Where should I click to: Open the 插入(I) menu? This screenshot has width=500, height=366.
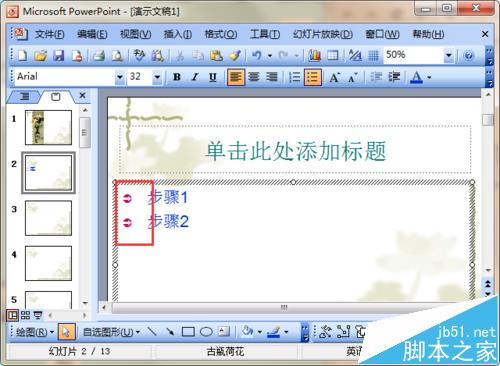[177, 34]
